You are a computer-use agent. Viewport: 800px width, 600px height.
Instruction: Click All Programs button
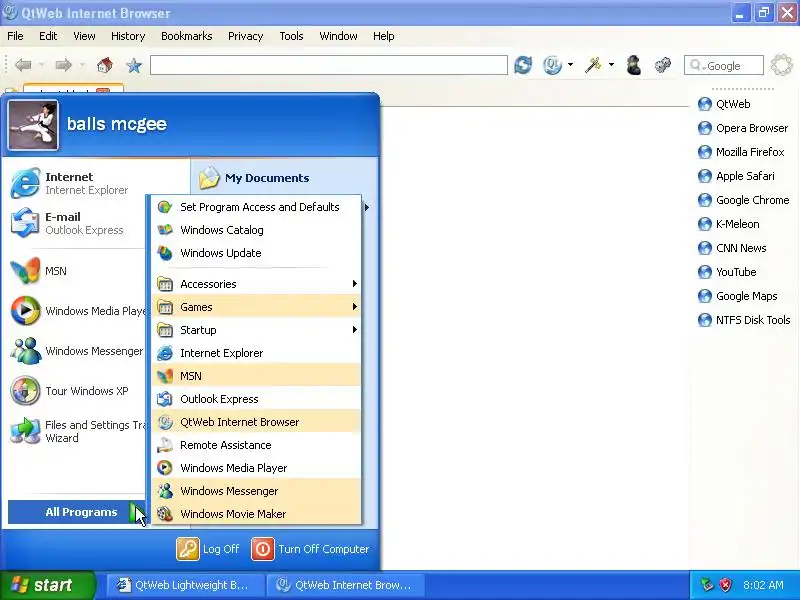click(x=77, y=512)
